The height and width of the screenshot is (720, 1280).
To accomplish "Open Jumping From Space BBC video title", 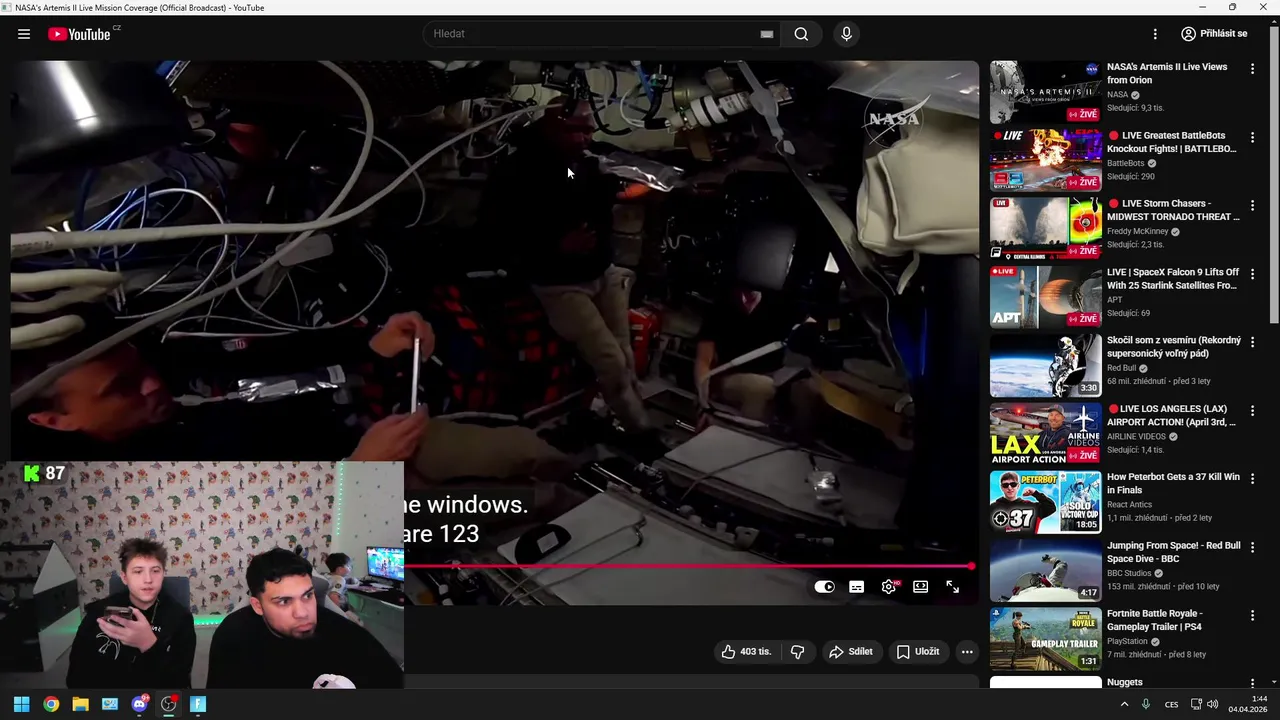I will pyautogui.click(x=1173, y=552).
